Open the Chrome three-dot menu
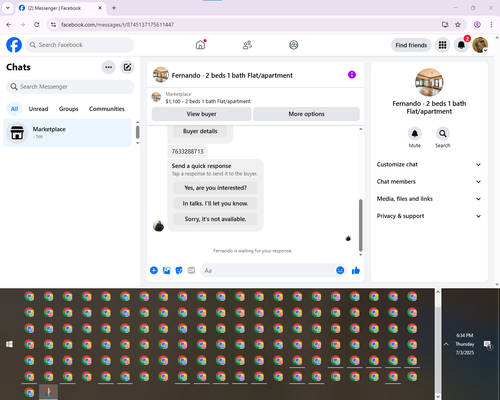 click(491, 25)
